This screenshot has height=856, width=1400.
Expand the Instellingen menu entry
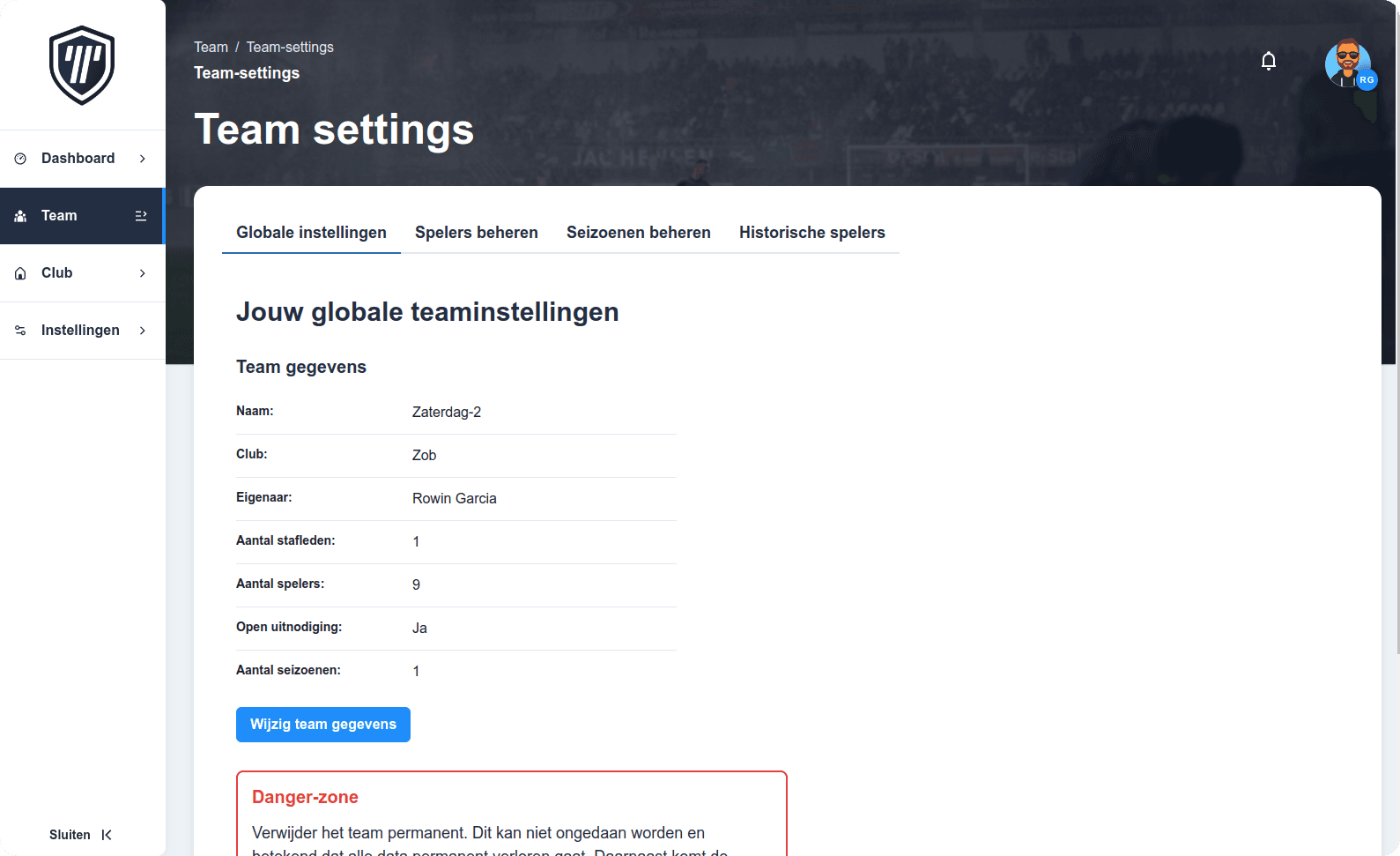(x=143, y=330)
